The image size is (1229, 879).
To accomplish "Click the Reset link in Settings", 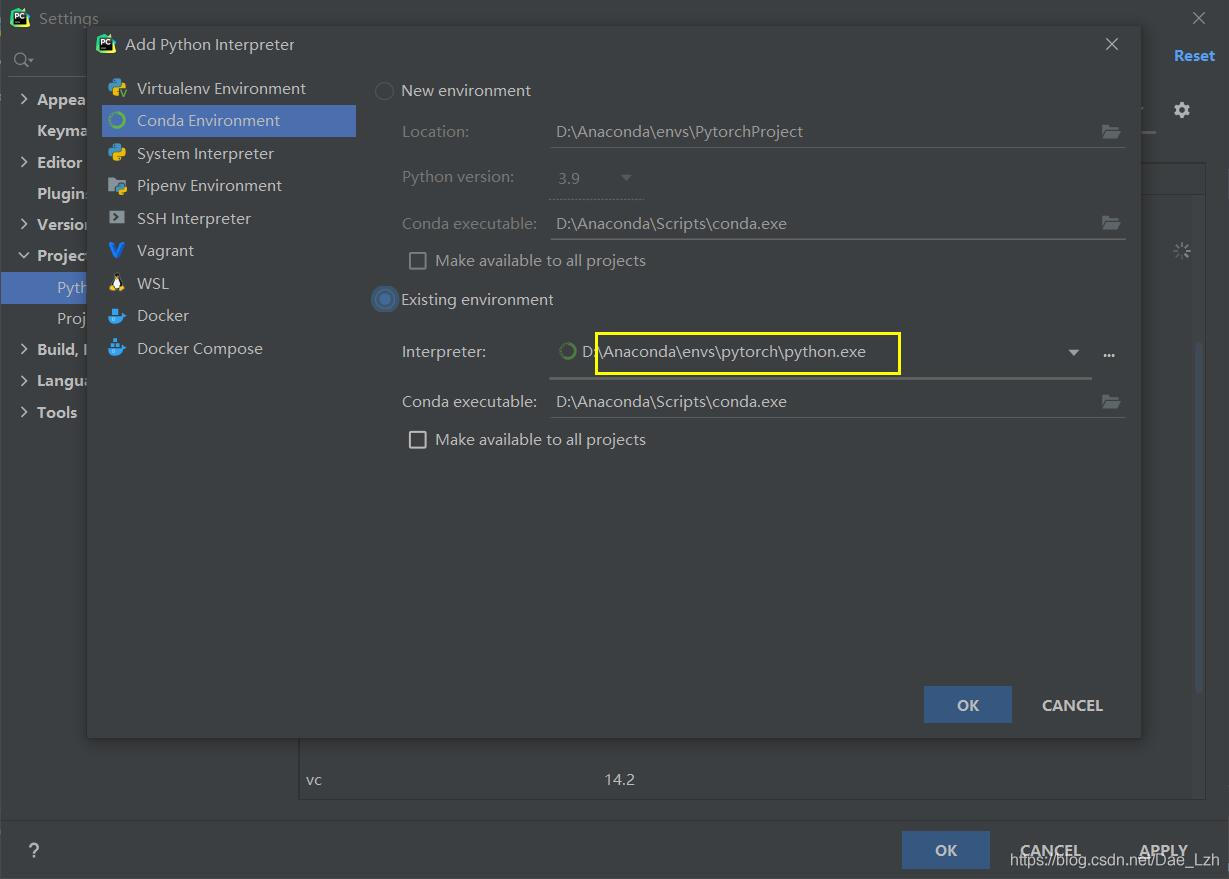I will pos(1194,56).
